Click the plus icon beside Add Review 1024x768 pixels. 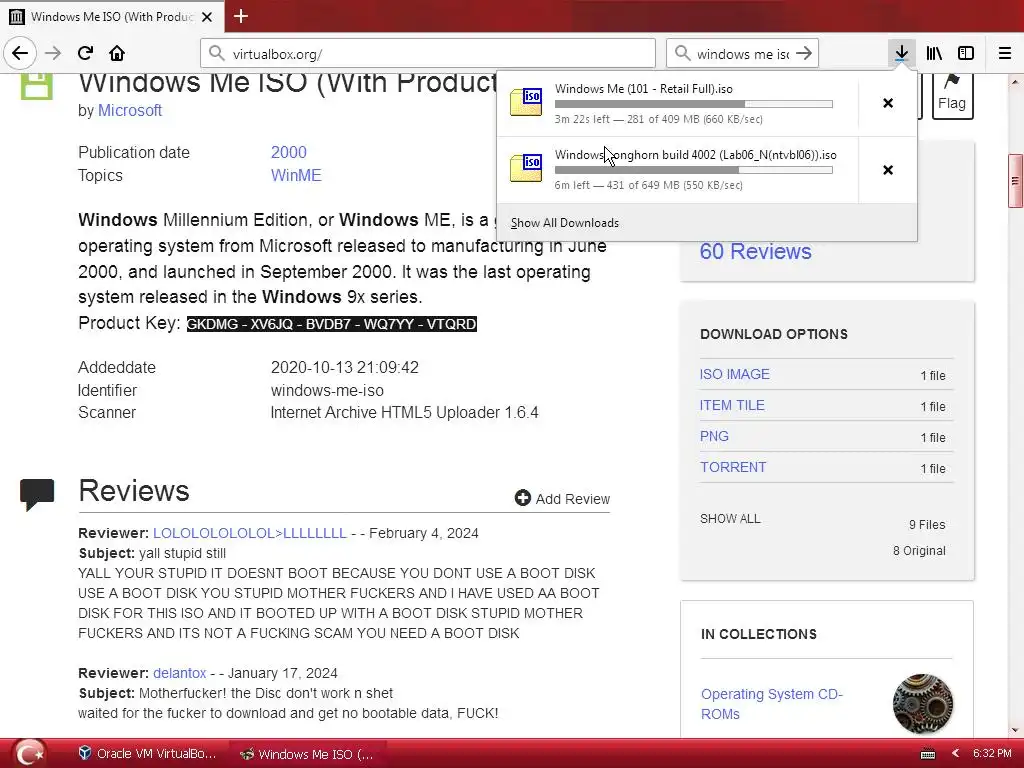pyautogui.click(x=522, y=498)
